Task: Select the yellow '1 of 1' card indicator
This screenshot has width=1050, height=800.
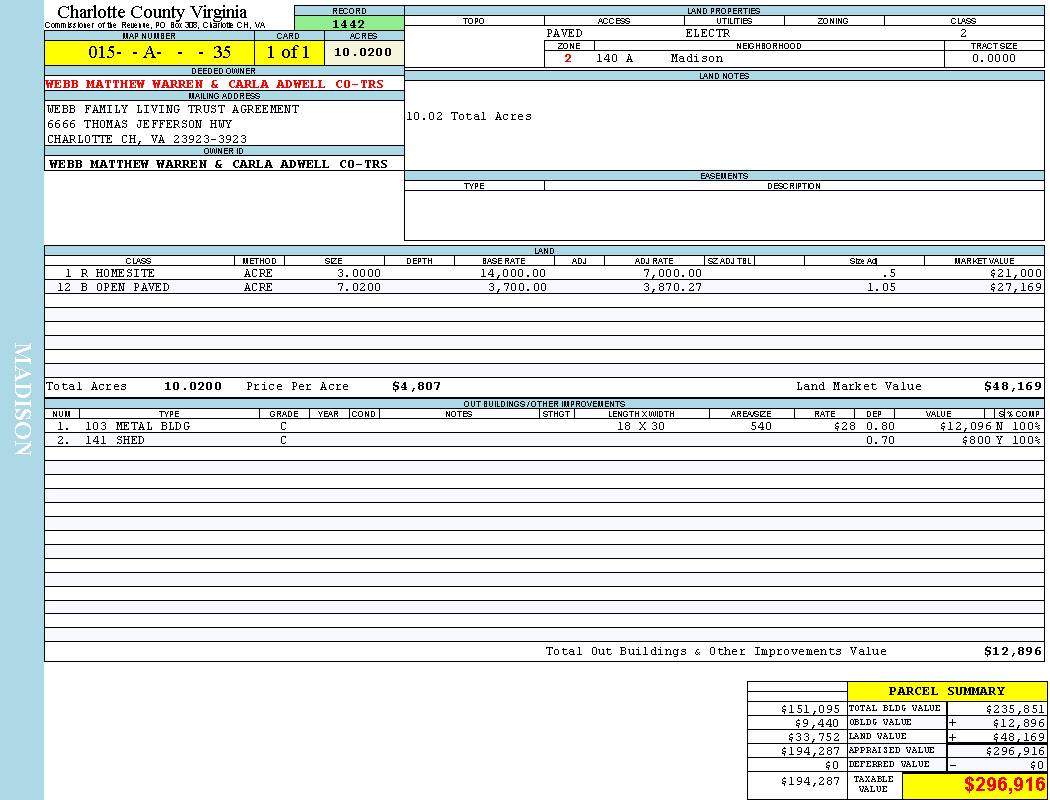Action: 288,52
